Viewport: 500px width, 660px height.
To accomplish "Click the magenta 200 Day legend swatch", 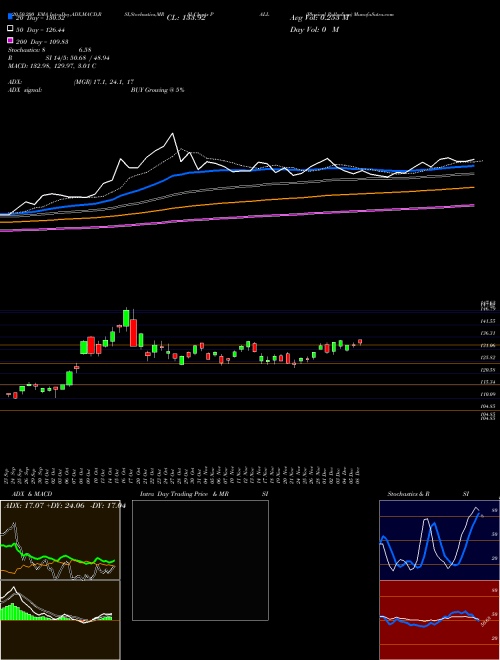I will point(10,40).
